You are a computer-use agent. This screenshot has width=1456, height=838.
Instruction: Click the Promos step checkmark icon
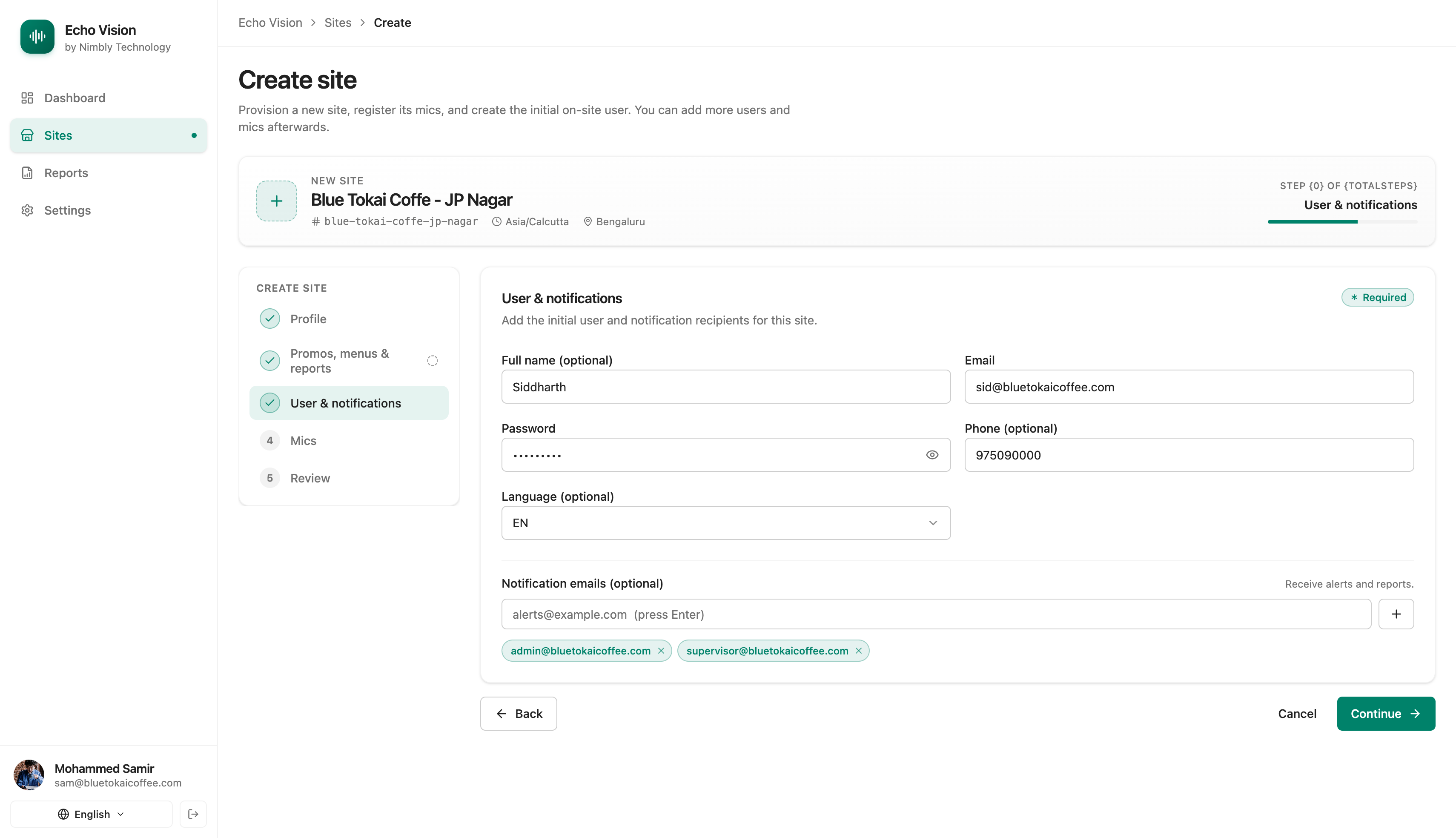pyautogui.click(x=270, y=360)
